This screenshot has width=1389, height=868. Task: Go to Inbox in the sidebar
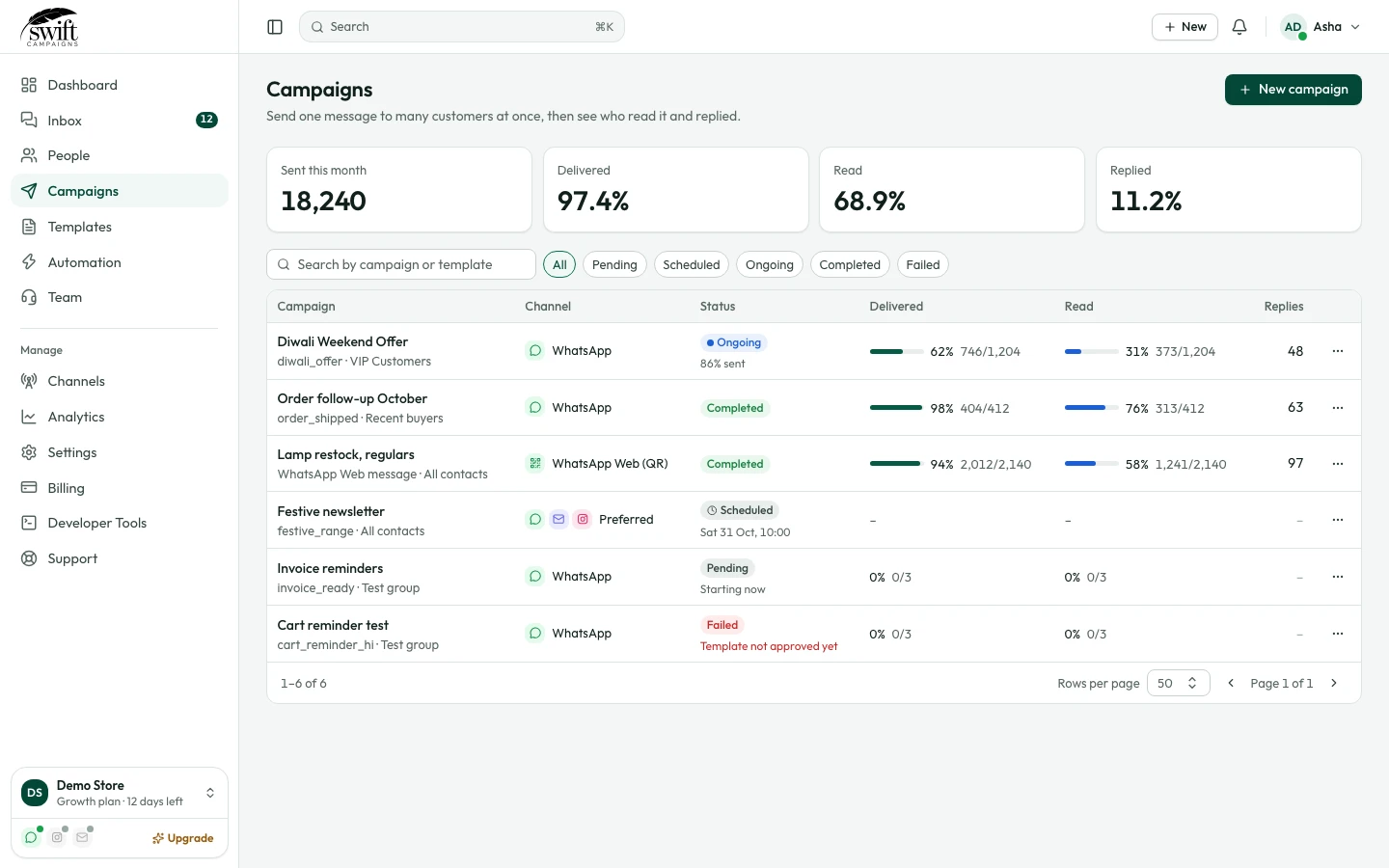(x=120, y=121)
